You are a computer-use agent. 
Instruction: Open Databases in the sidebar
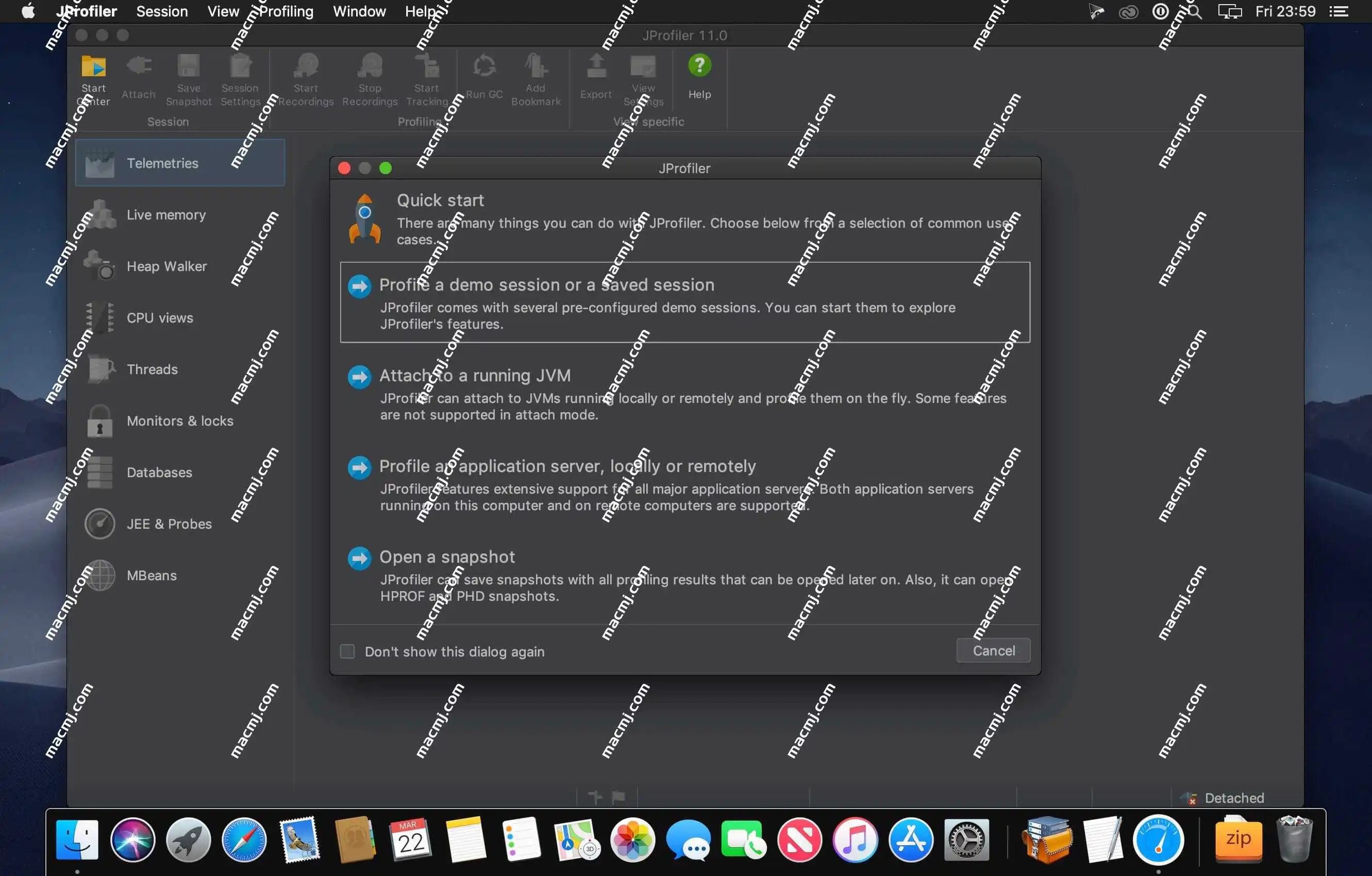tap(180, 472)
